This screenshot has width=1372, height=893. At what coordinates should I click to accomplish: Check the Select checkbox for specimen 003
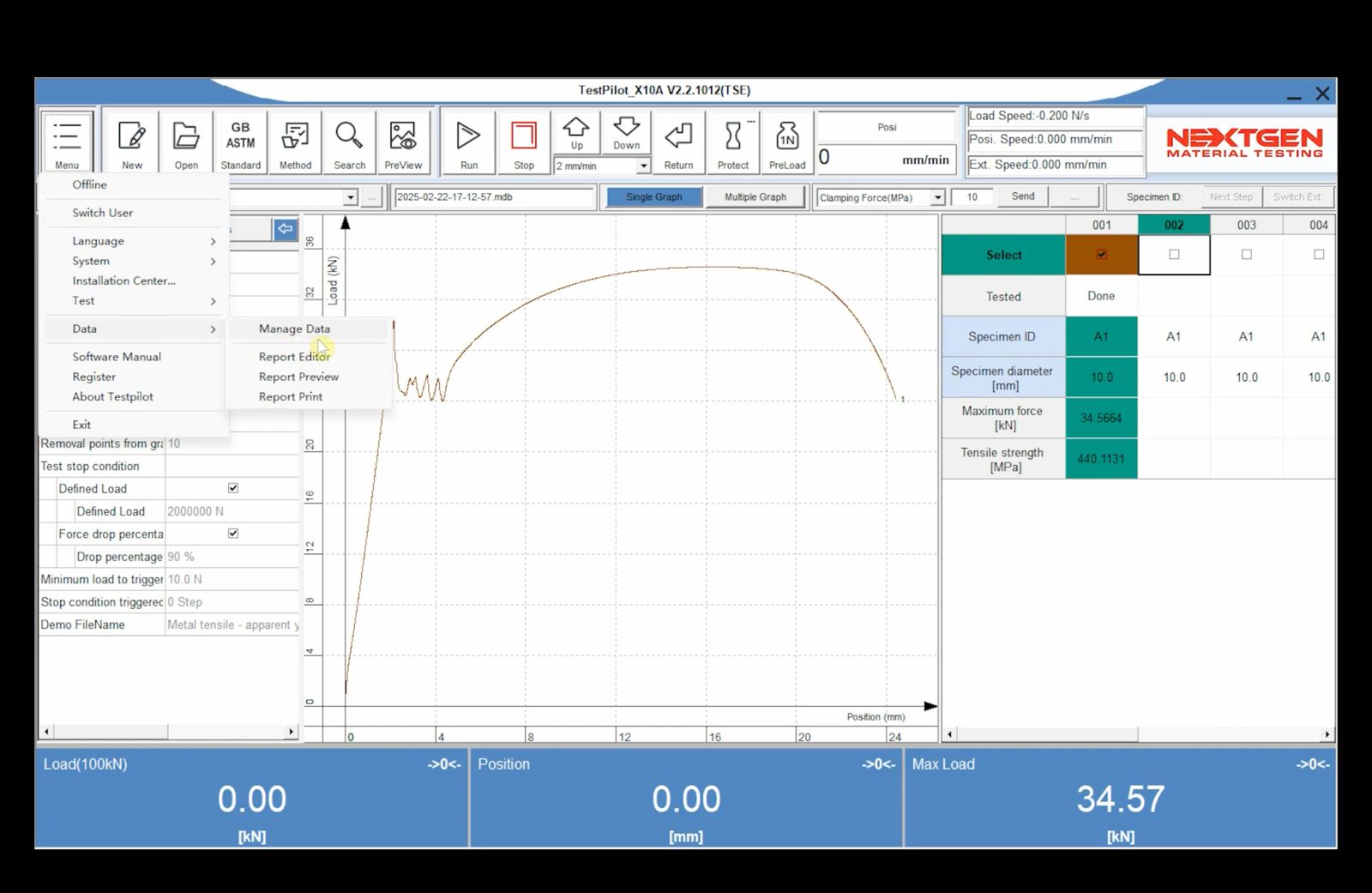(x=1247, y=255)
